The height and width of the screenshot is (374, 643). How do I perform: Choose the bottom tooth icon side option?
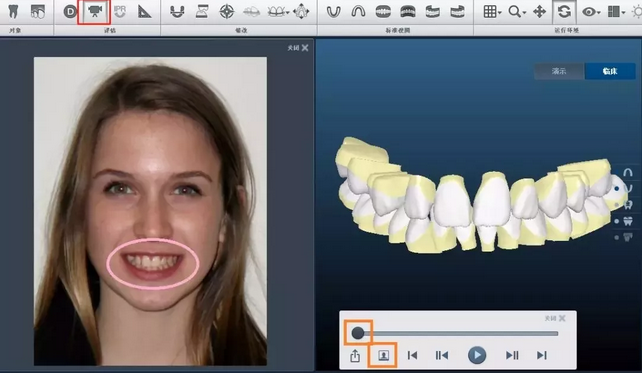pos(627,237)
